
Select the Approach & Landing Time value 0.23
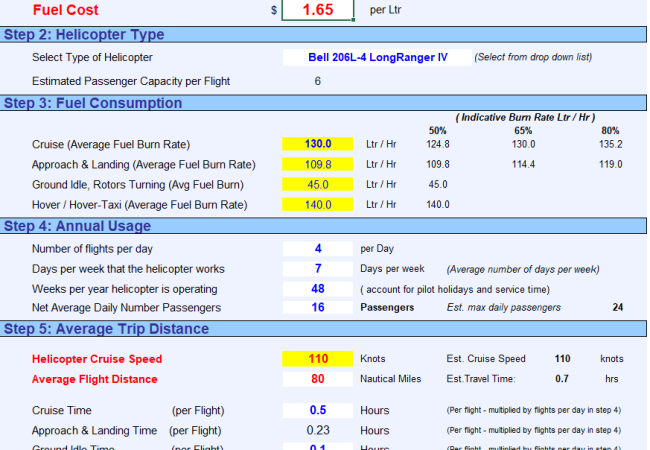tap(318, 430)
